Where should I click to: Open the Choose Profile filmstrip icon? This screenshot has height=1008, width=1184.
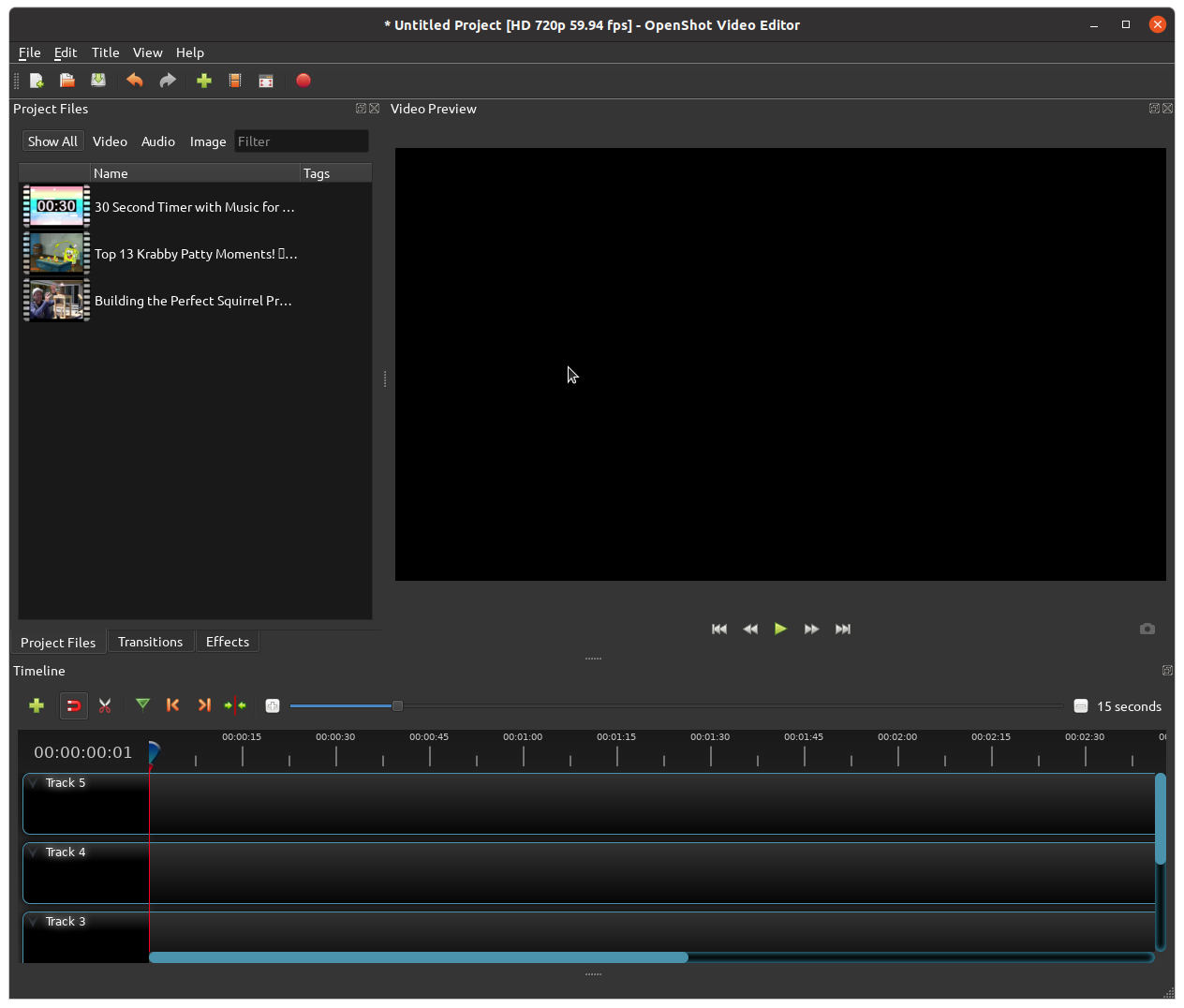coord(235,81)
